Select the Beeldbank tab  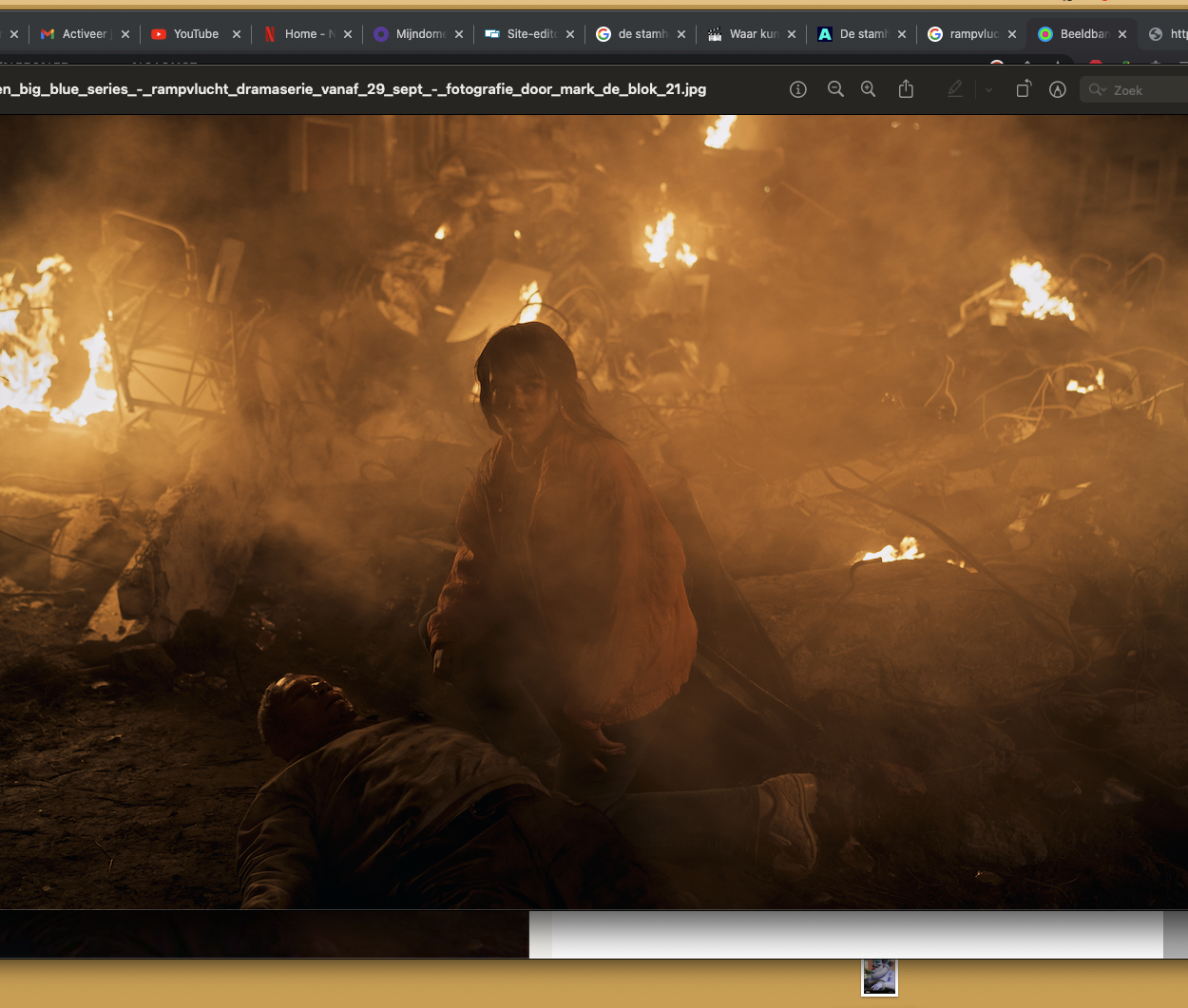click(1083, 34)
